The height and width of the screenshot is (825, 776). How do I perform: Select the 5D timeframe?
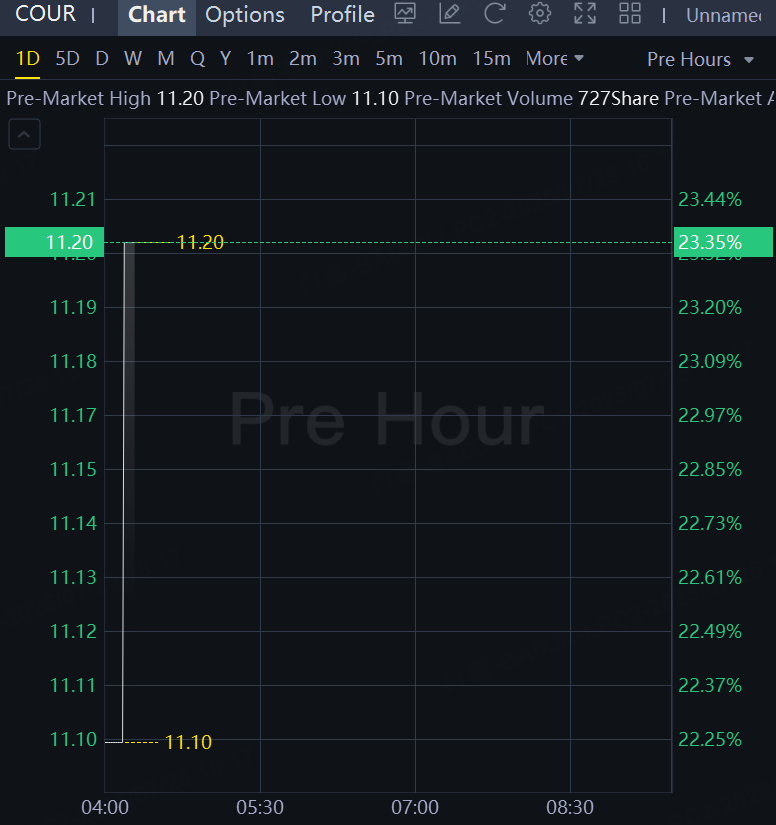pyautogui.click(x=67, y=58)
